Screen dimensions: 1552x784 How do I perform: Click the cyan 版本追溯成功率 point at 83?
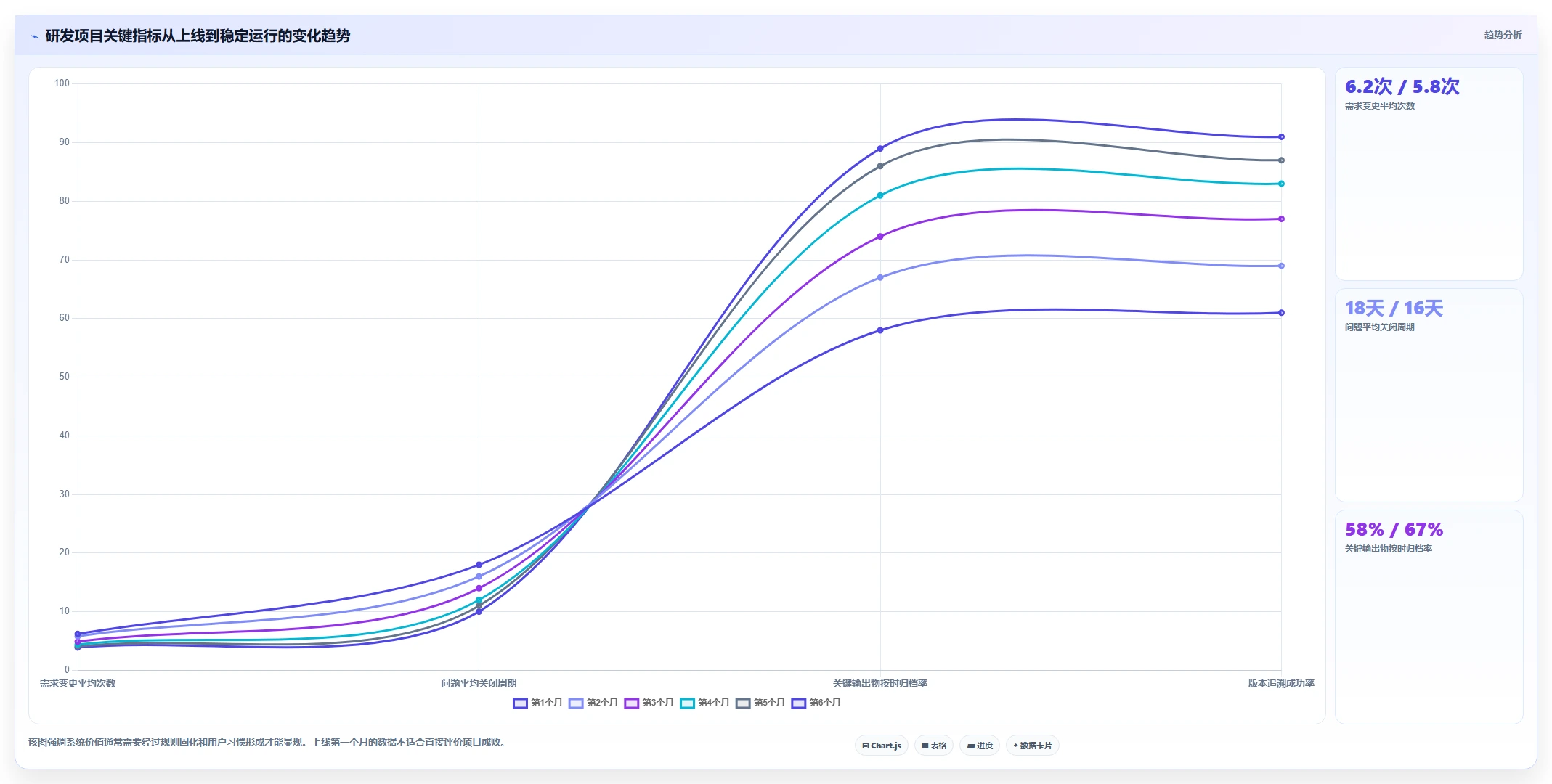pyautogui.click(x=1281, y=184)
